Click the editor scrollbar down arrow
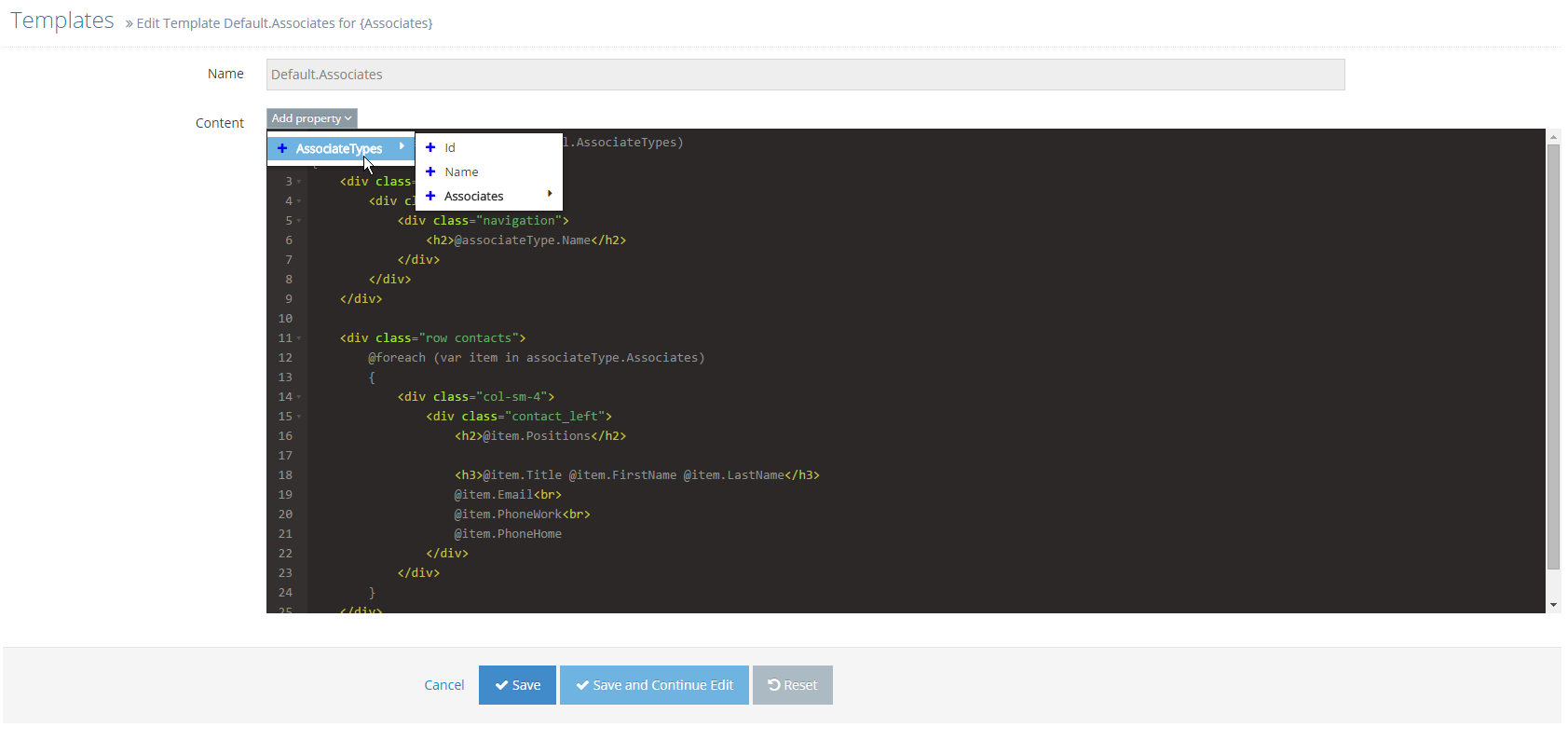1568x741 pixels. click(x=1553, y=605)
